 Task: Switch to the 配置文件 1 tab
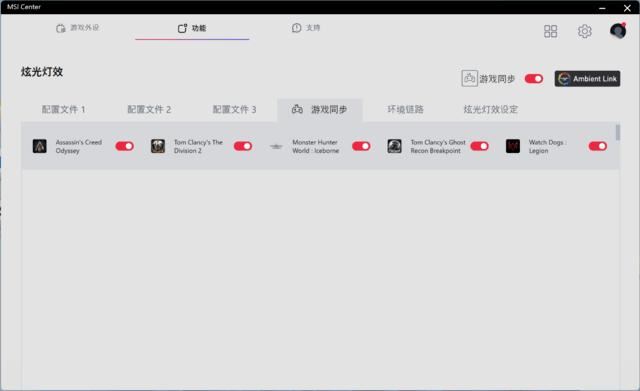click(64, 109)
